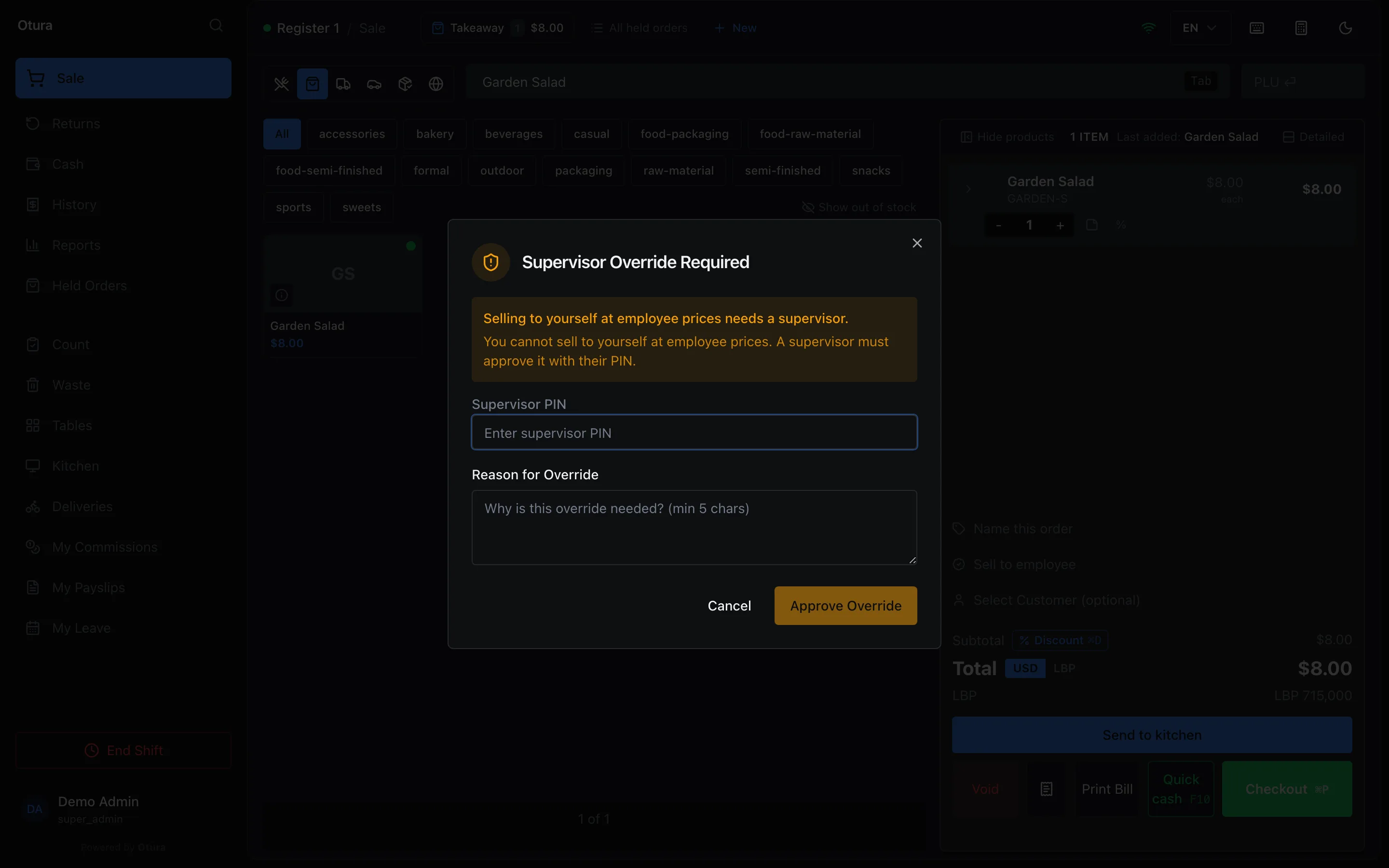This screenshot has width=1389, height=868.
Task: Select the online globe order type icon
Action: tap(436, 84)
